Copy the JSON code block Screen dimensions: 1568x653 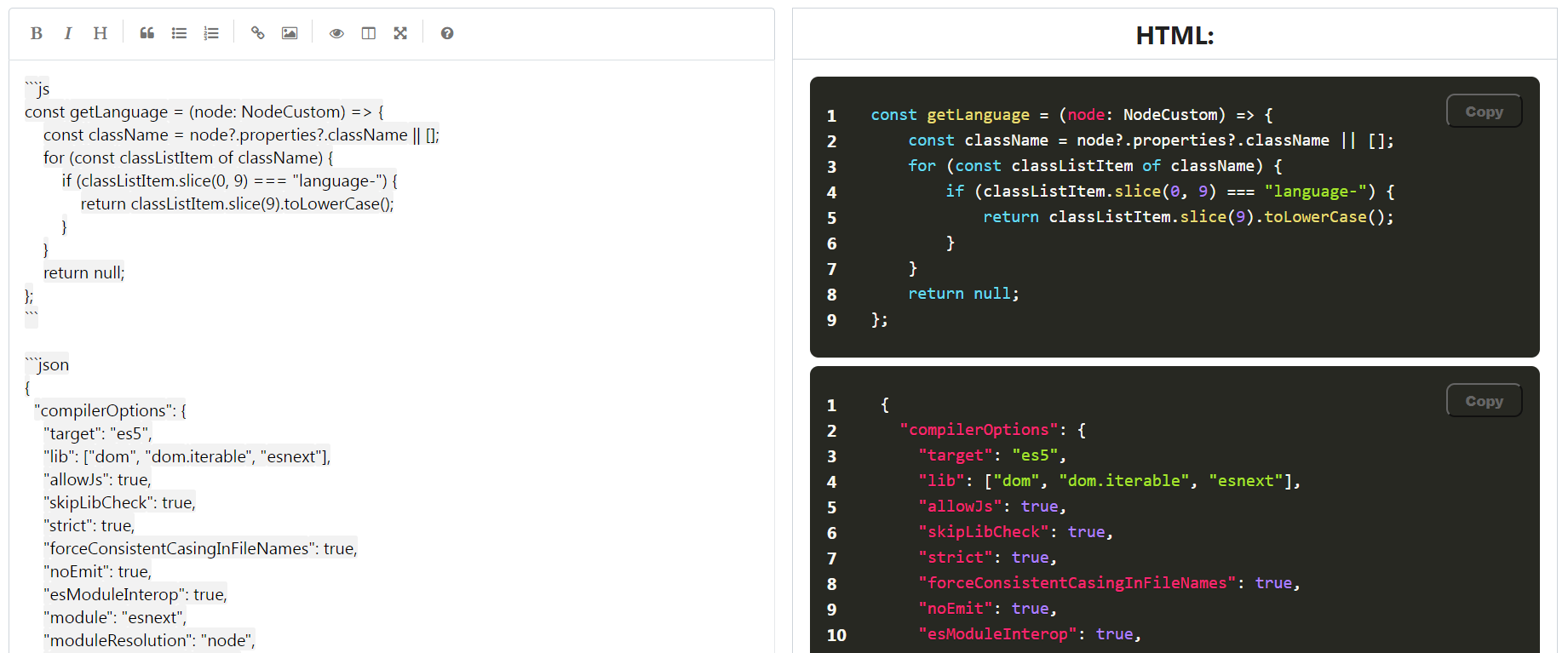point(1483,401)
